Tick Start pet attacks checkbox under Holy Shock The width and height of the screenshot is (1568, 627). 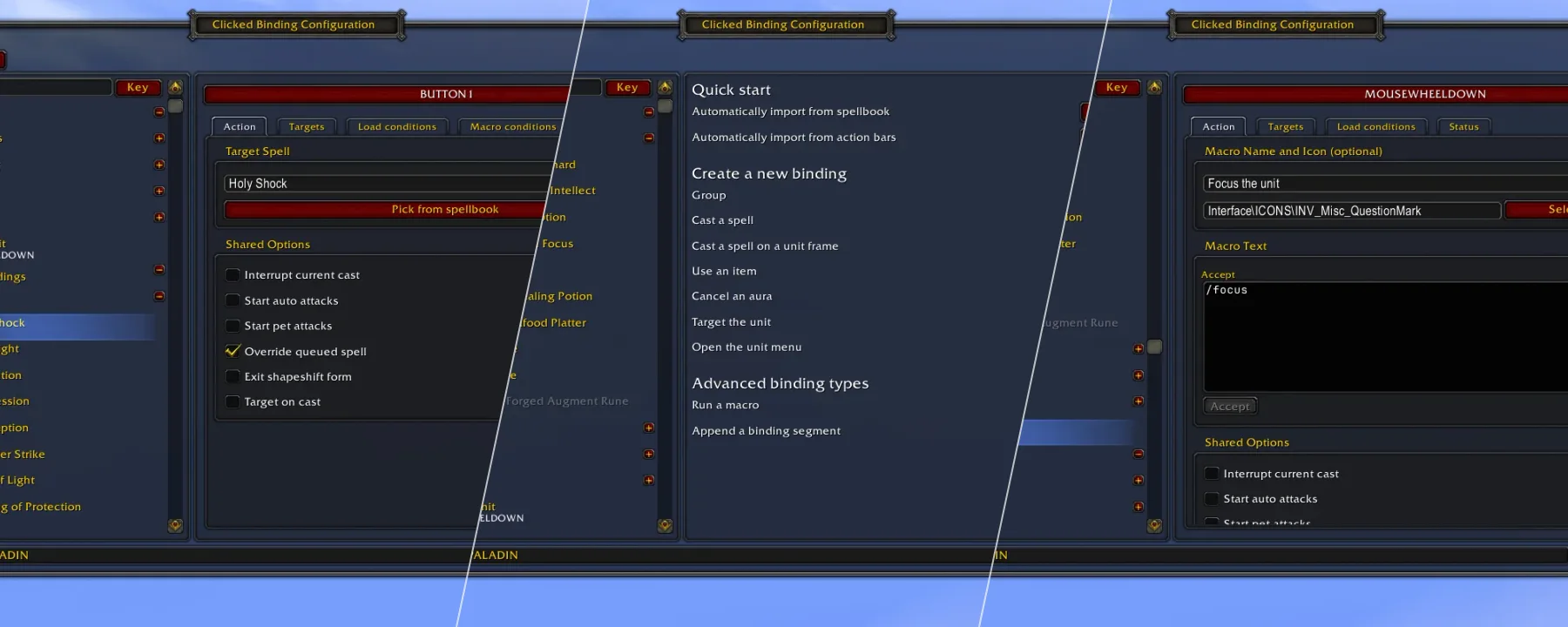(x=233, y=326)
